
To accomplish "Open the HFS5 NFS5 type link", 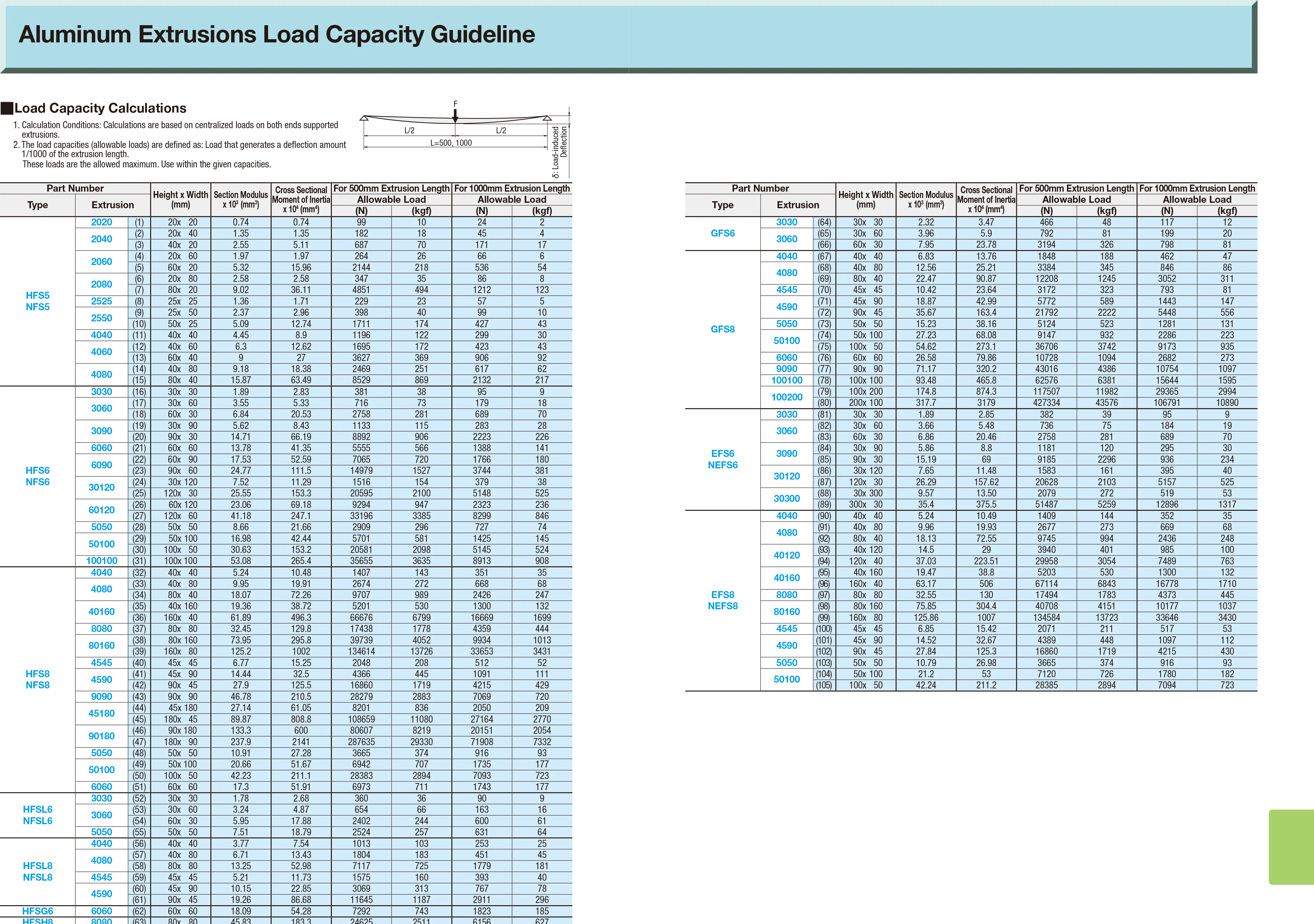I will (x=38, y=301).
